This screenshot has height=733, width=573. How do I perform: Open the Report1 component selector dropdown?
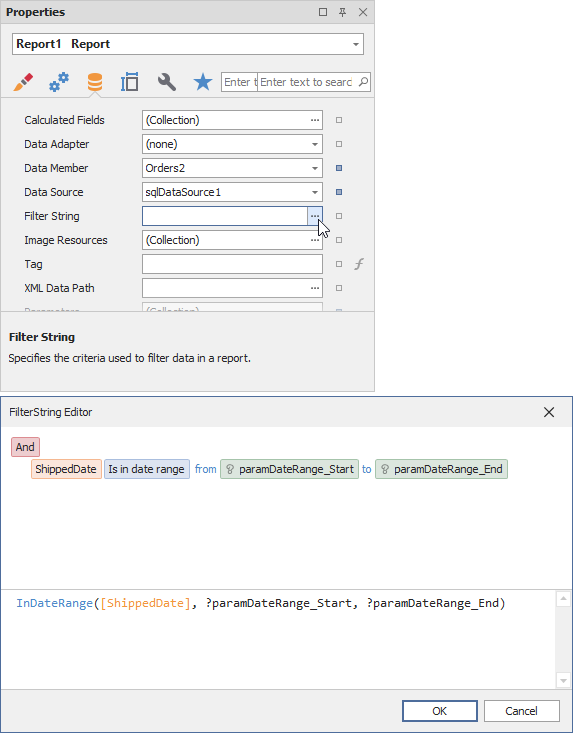click(x=356, y=44)
